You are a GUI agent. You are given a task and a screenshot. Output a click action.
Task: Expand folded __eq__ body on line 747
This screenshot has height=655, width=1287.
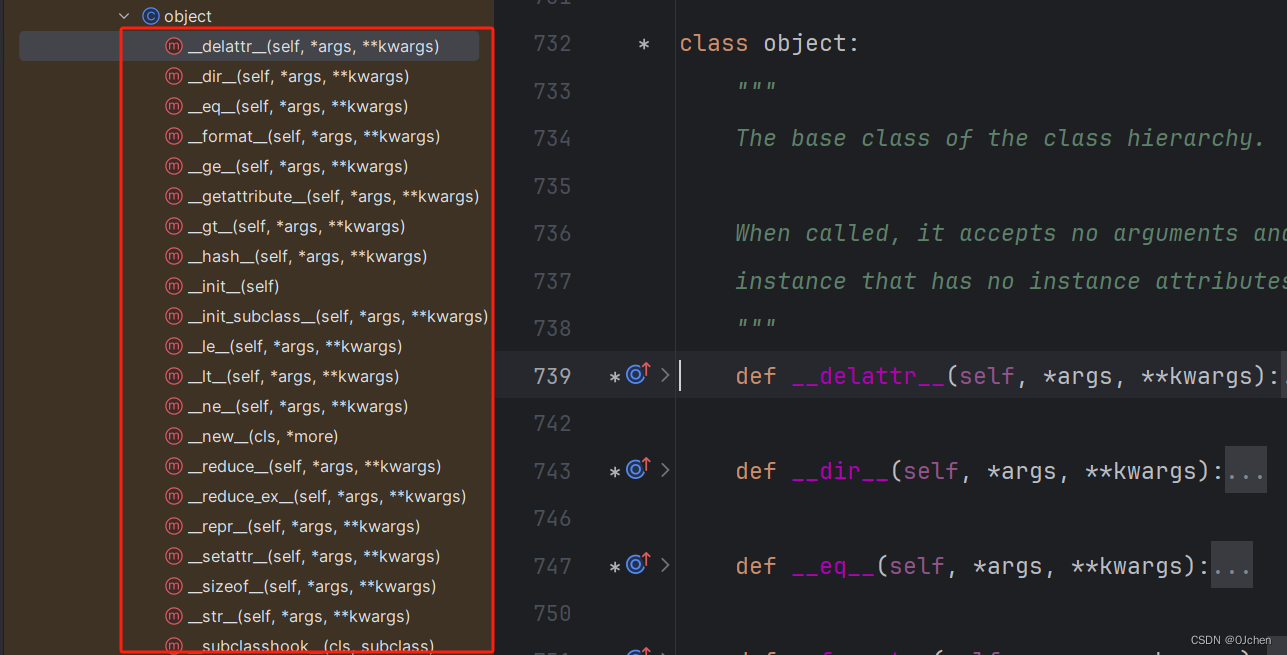click(x=665, y=566)
